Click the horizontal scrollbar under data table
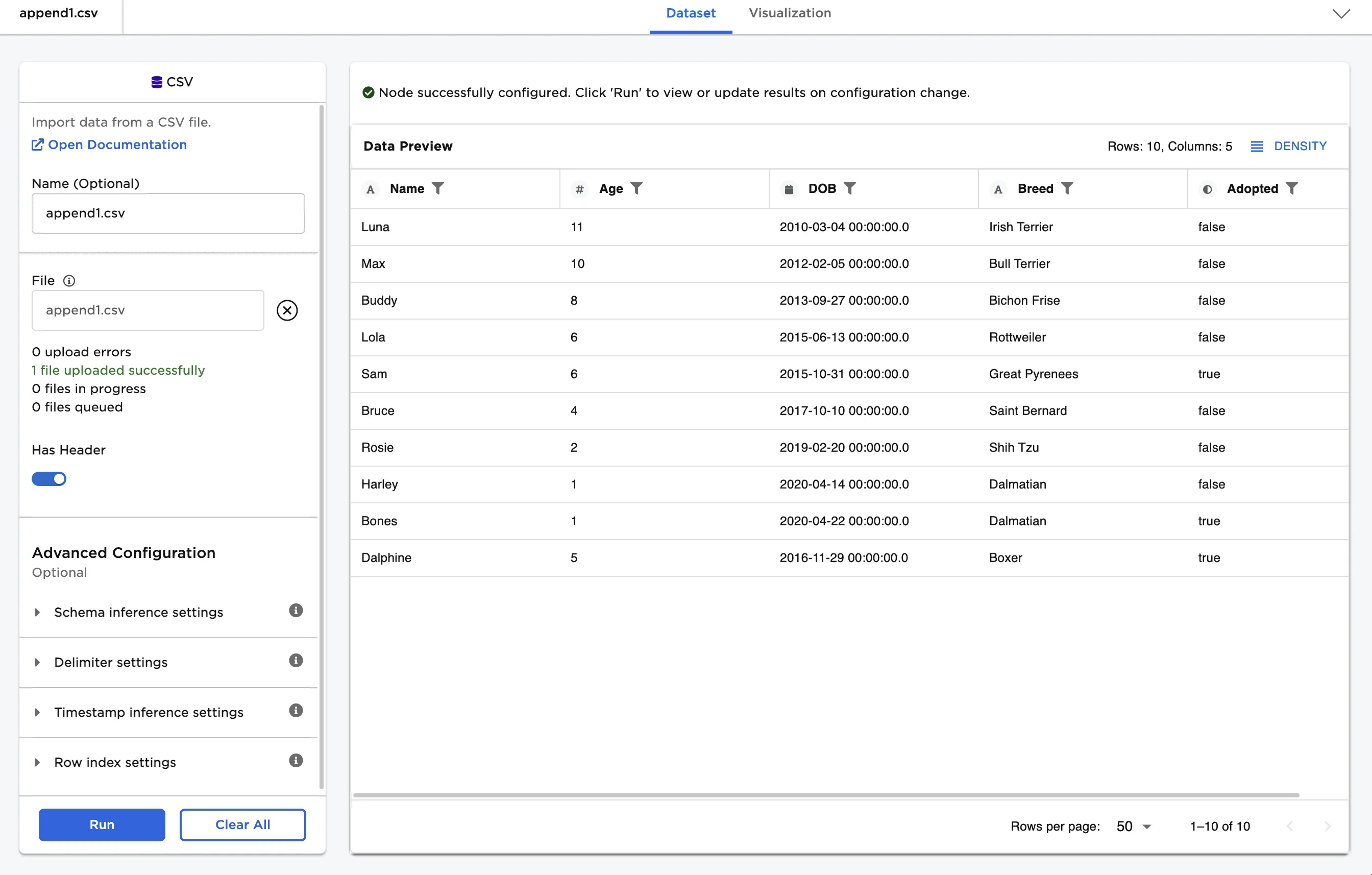 coord(826,795)
